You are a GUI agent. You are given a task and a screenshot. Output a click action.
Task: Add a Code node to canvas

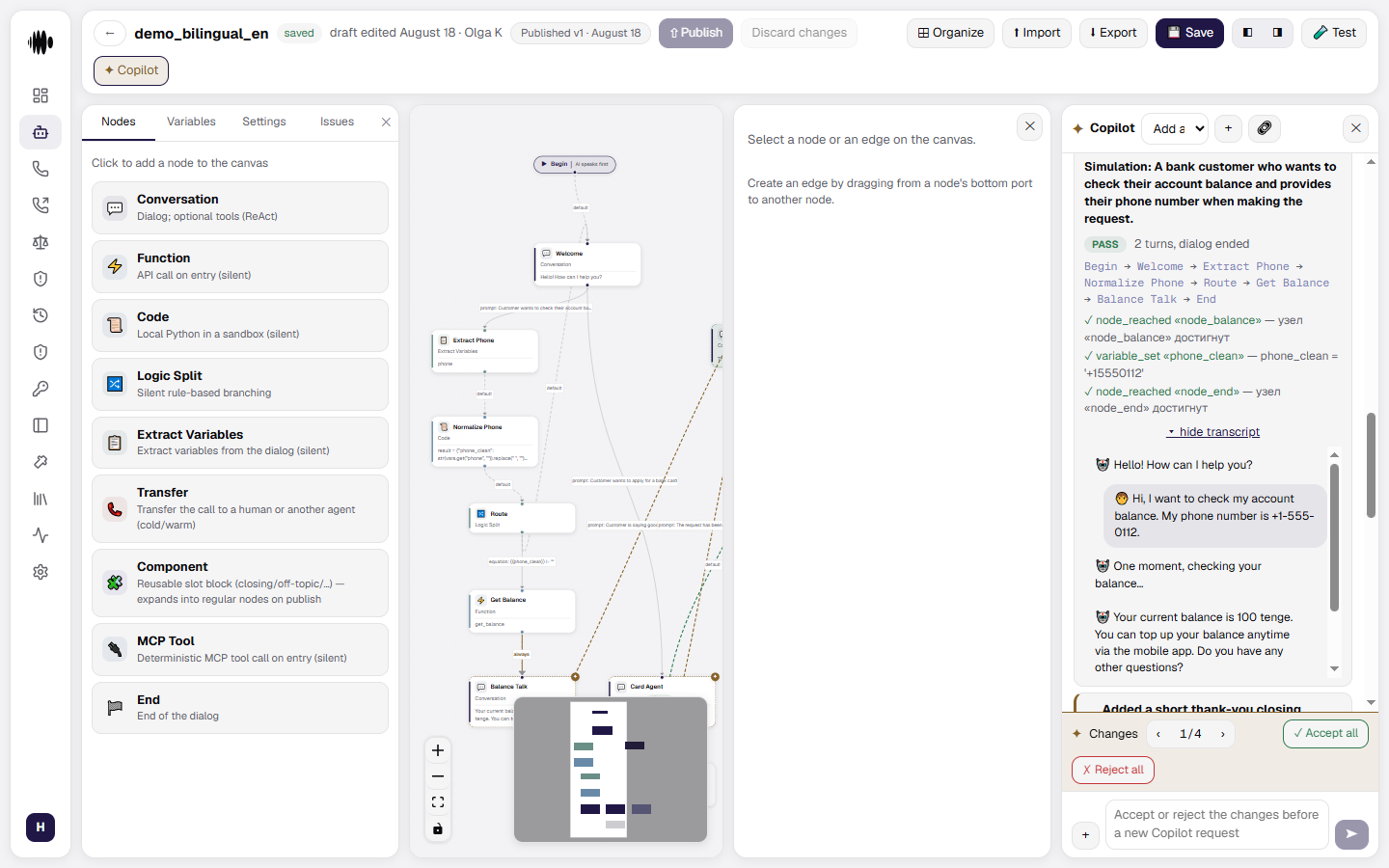click(x=240, y=325)
